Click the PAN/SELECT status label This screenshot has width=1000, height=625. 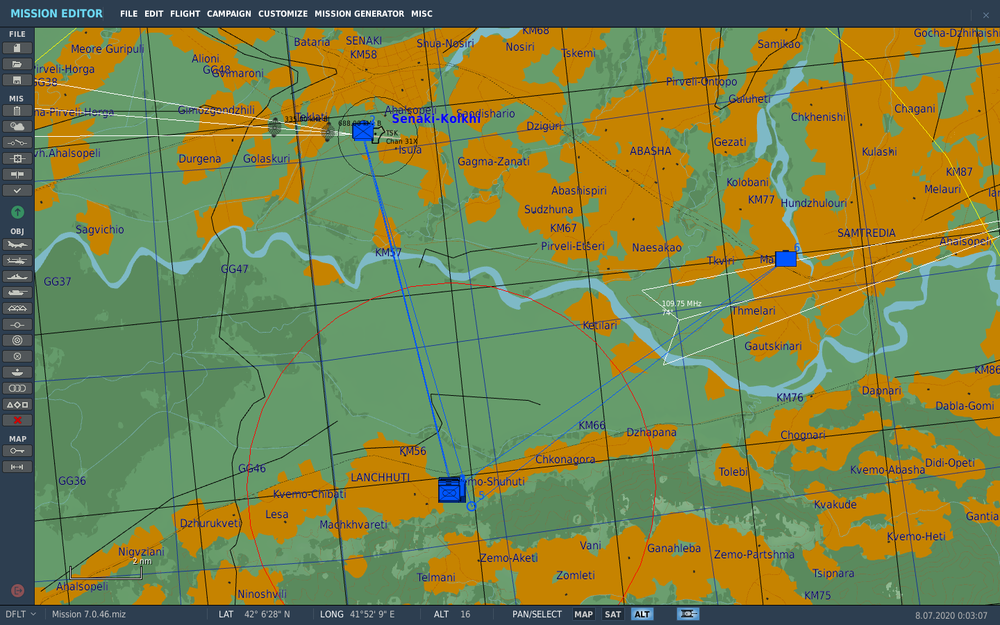(x=537, y=614)
